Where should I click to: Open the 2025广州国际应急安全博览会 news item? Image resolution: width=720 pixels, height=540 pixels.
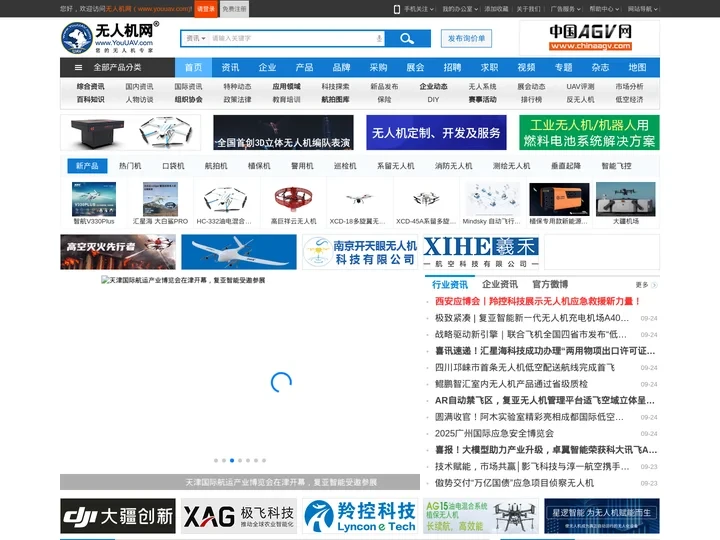coord(494,433)
